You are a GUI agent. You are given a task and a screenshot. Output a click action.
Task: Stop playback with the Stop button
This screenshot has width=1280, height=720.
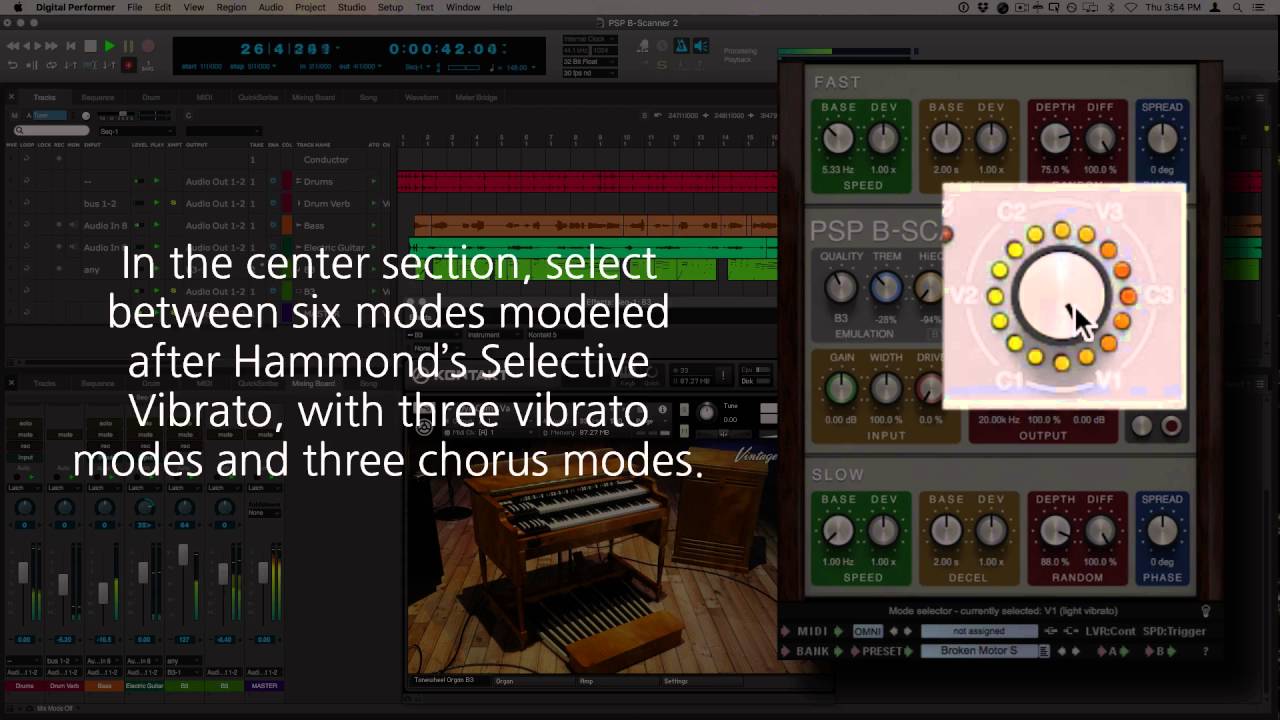pyautogui.click(x=90, y=46)
